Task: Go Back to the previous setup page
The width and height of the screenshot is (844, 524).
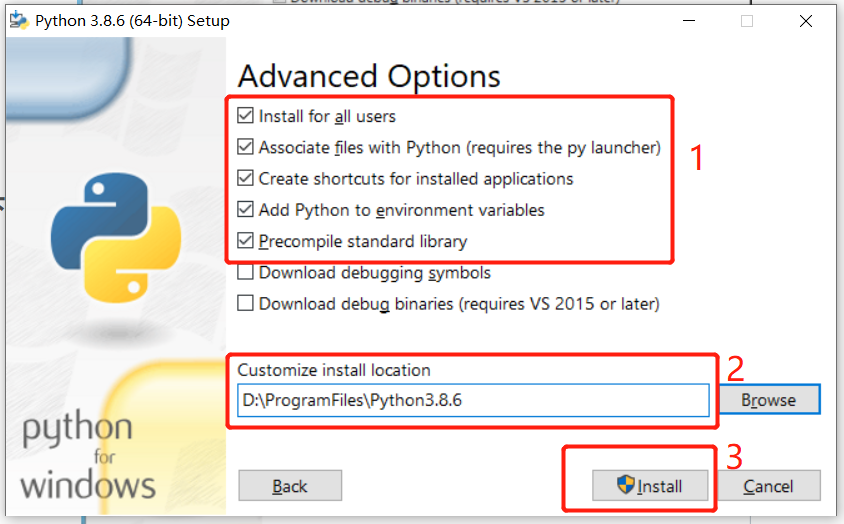Action: 290,486
